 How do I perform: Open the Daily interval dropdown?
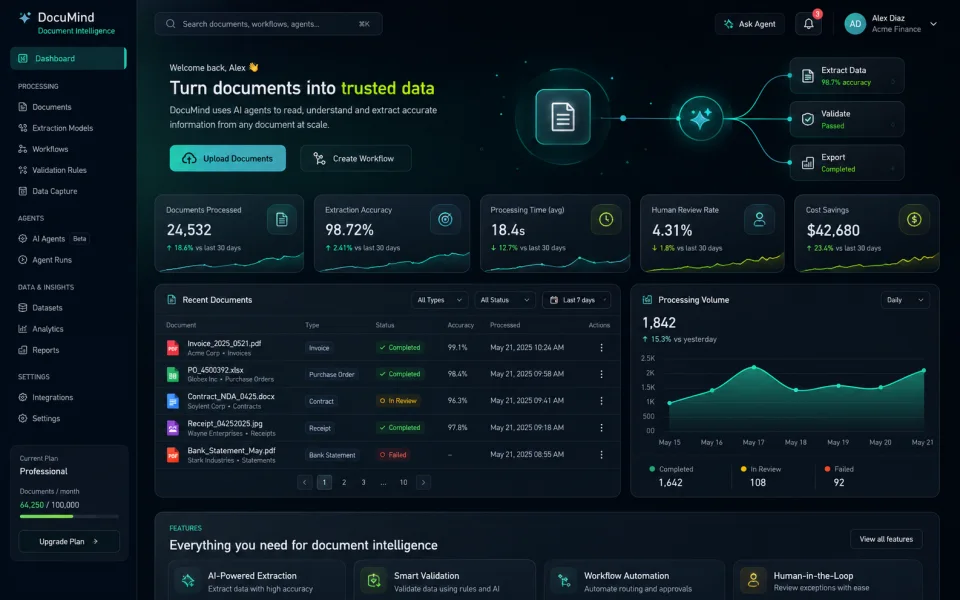point(905,300)
